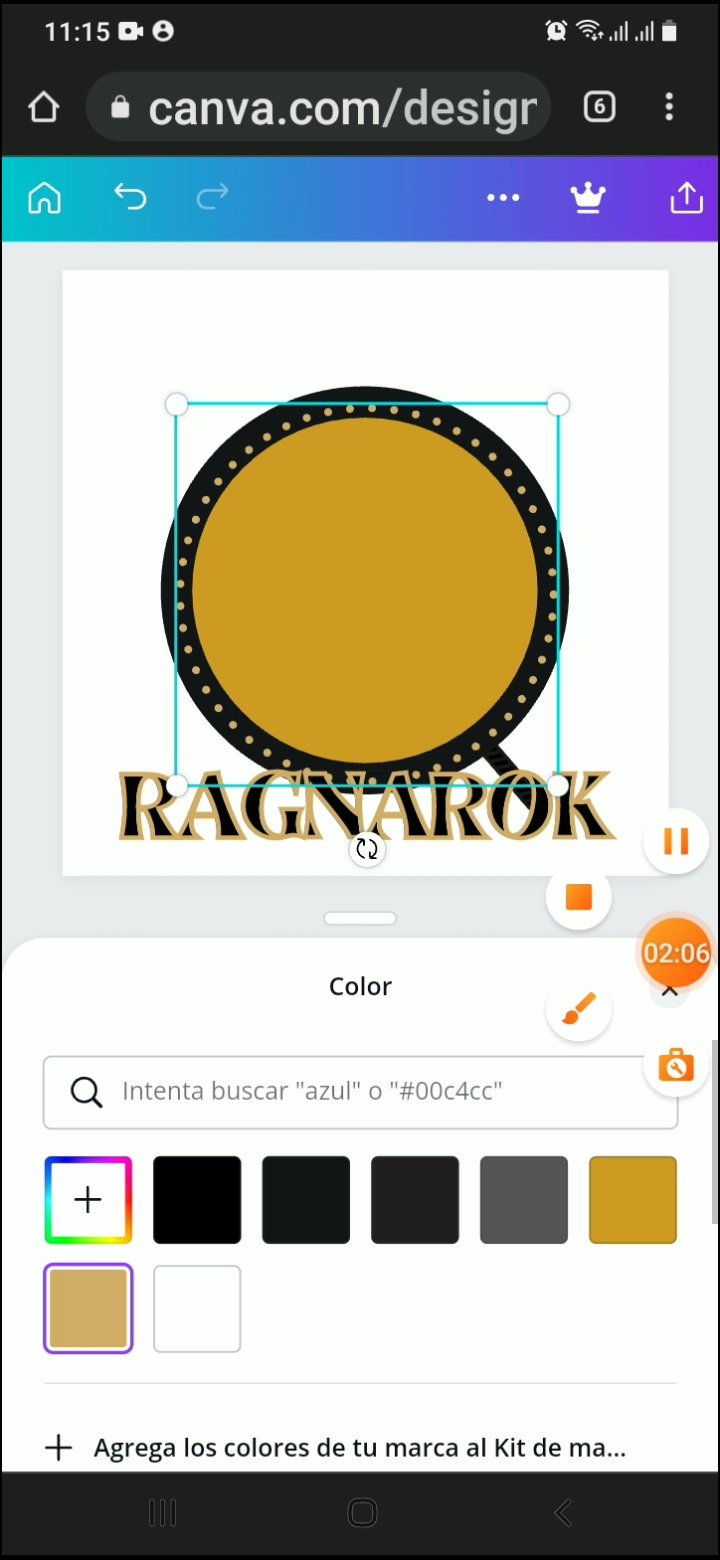This screenshot has height=1560, width=720.
Task: Tap the Canva home icon
Action: pyautogui.click(x=44, y=197)
